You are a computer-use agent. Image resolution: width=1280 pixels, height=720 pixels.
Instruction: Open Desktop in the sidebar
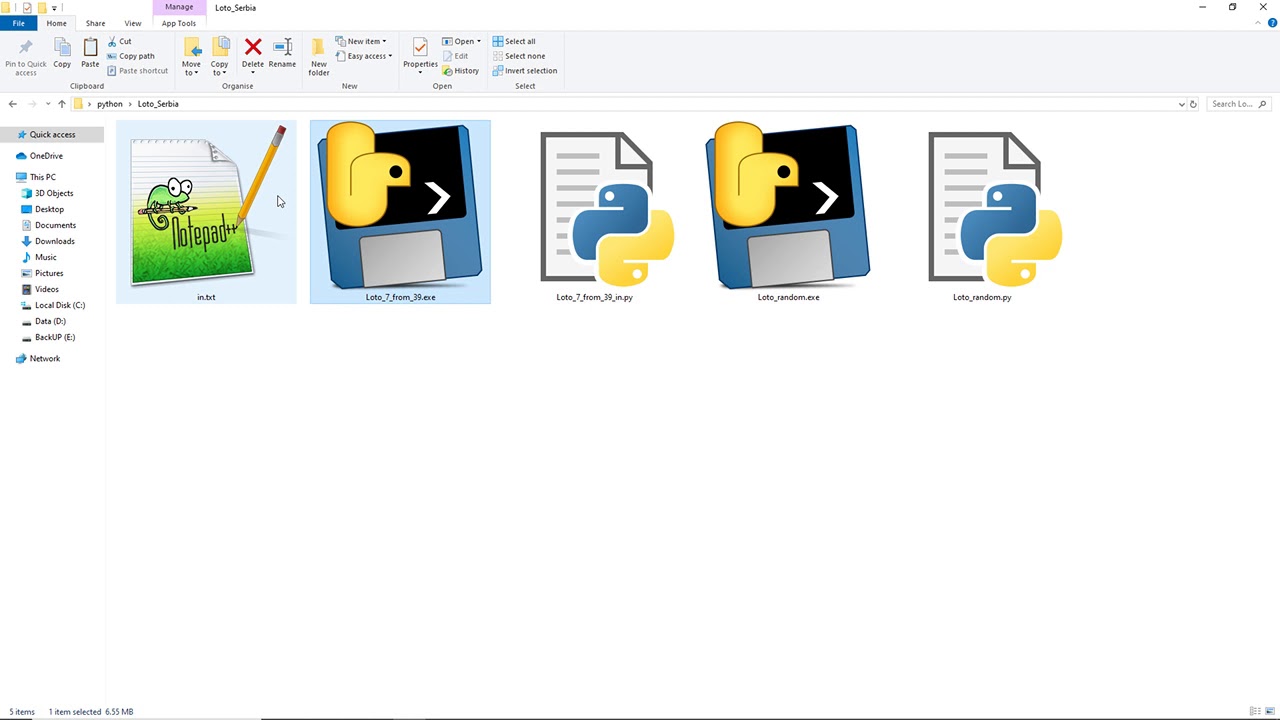(x=49, y=209)
